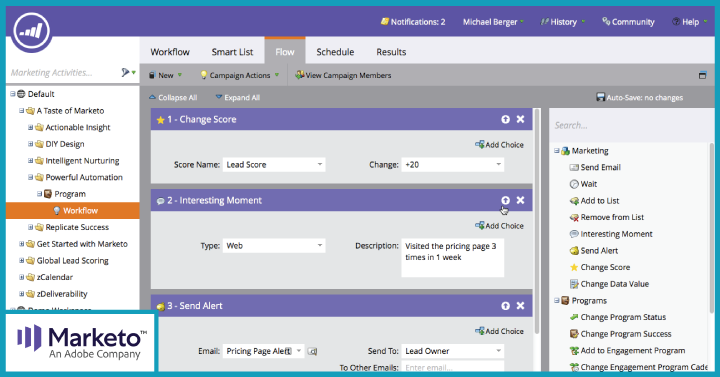Image resolution: width=720 pixels, height=377 pixels.
Task: Collapse the Marketing category in flow palette
Action: (x=557, y=151)
